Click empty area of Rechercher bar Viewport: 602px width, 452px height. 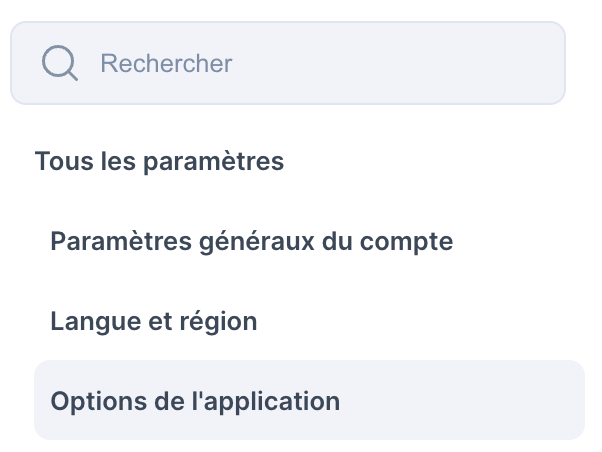[399, 63]
